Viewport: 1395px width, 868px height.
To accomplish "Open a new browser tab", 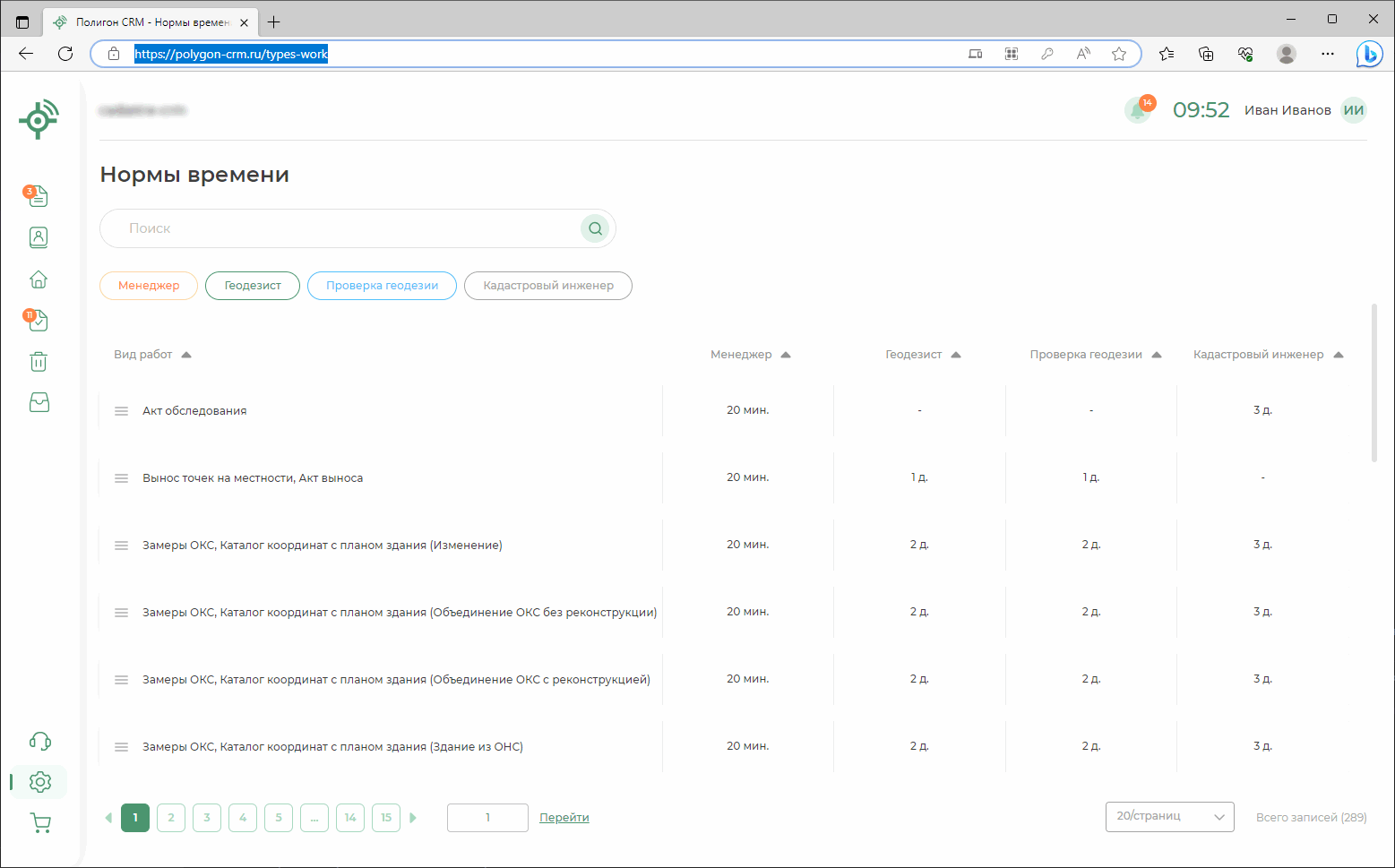I will (x=274, y=22).
